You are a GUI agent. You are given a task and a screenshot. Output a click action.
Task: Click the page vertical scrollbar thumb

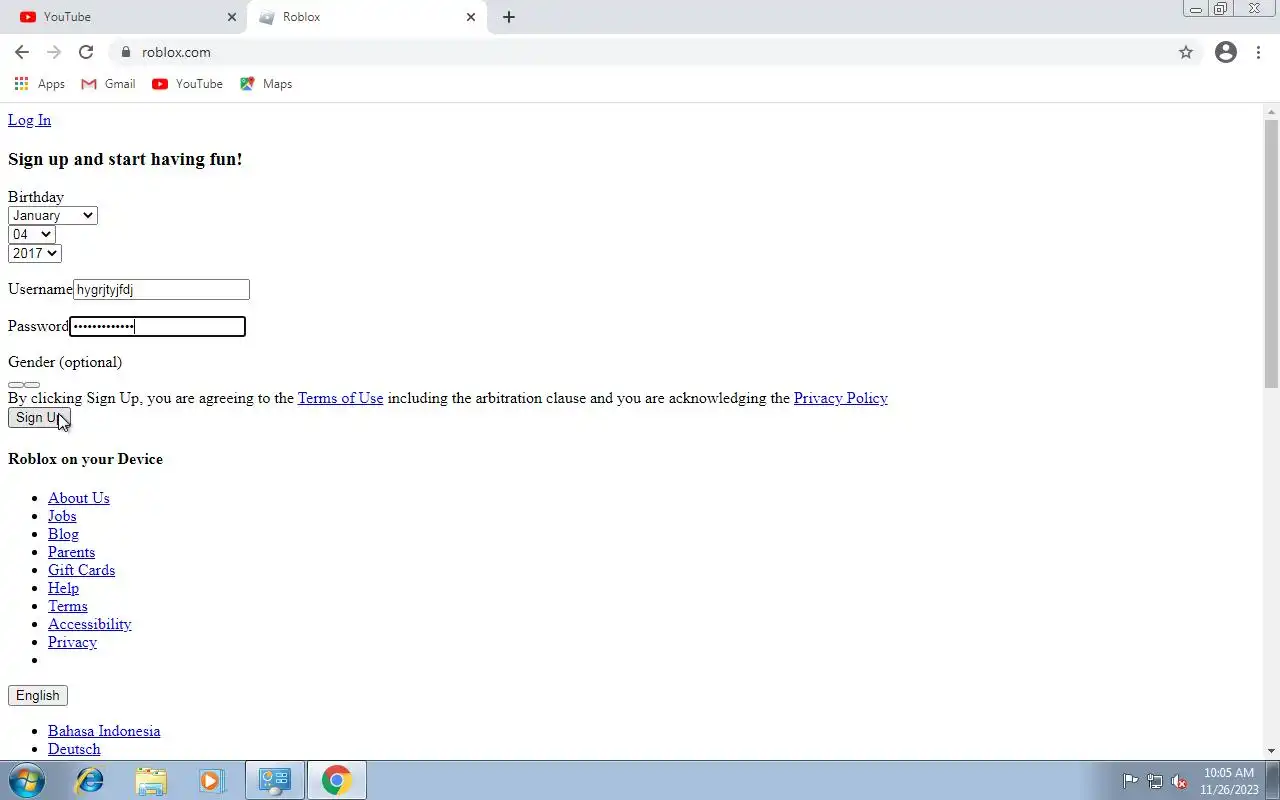click(x=1271, y=253)
